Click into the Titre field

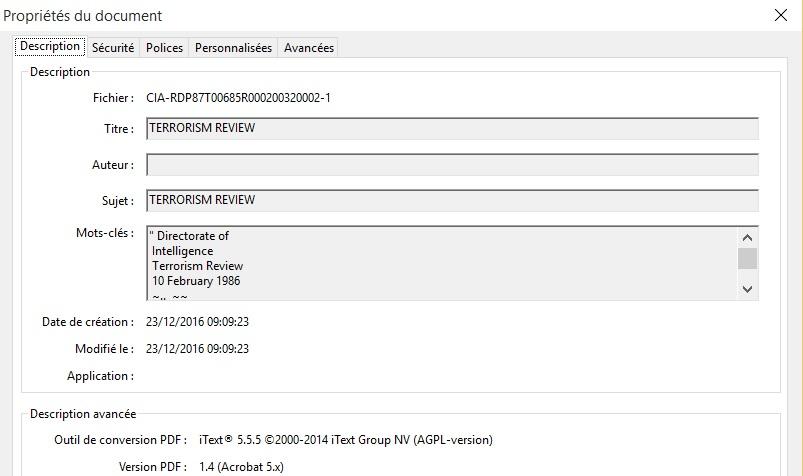pyautogui.click(x=452, y=129)
